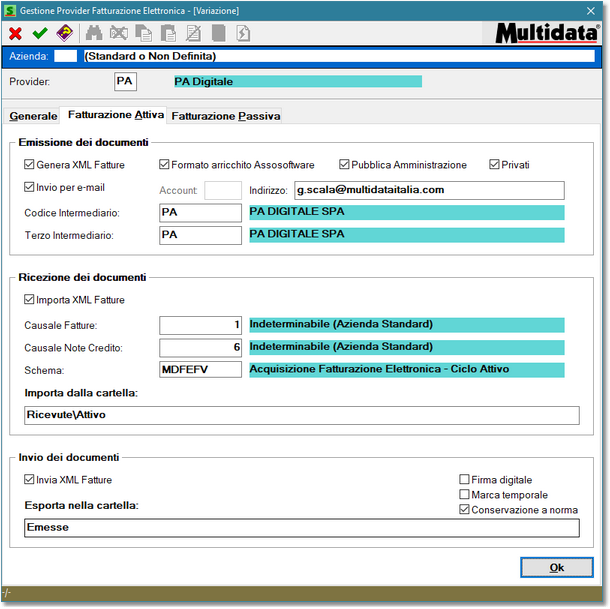610x609 pixels.
Task: Click the crossed-out search filter icon
Action: (119, 33)
